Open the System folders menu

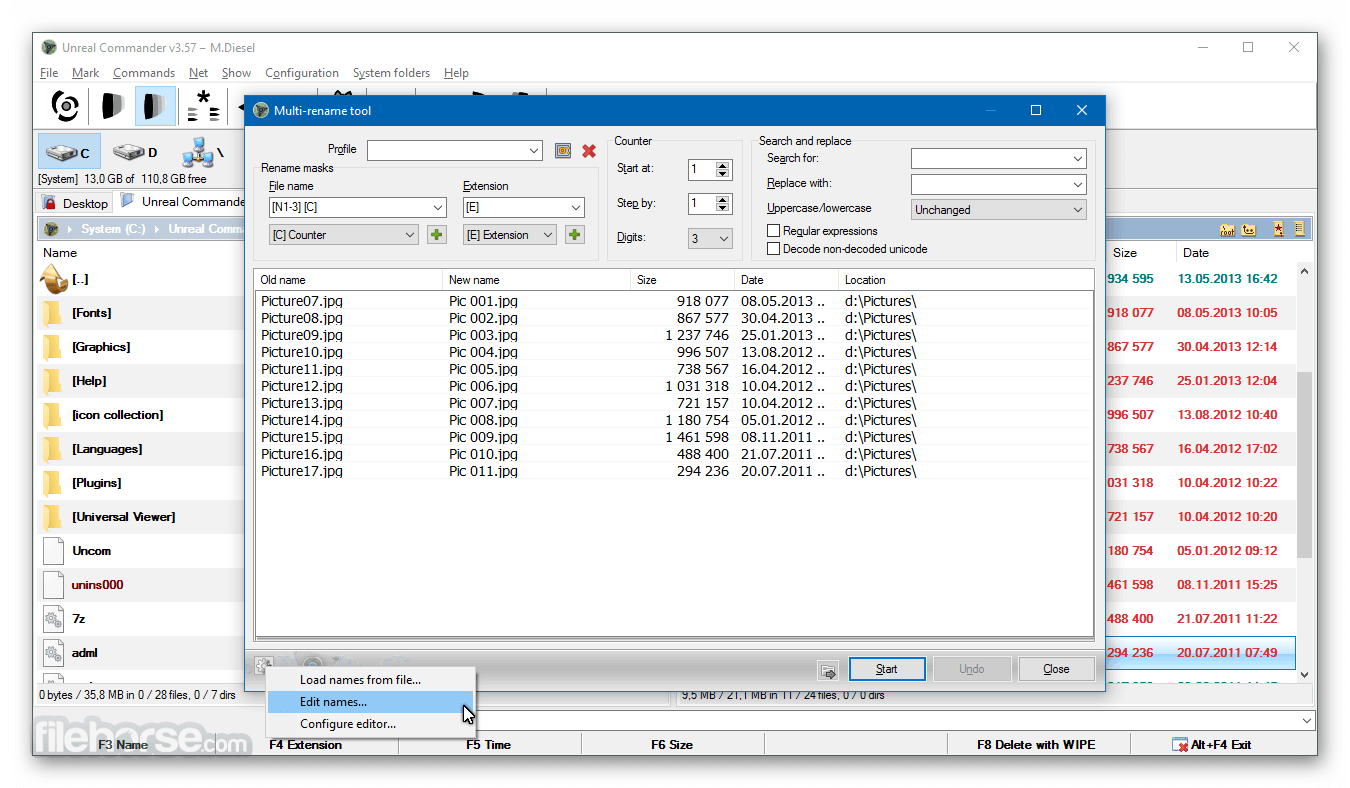coord(391,73)
